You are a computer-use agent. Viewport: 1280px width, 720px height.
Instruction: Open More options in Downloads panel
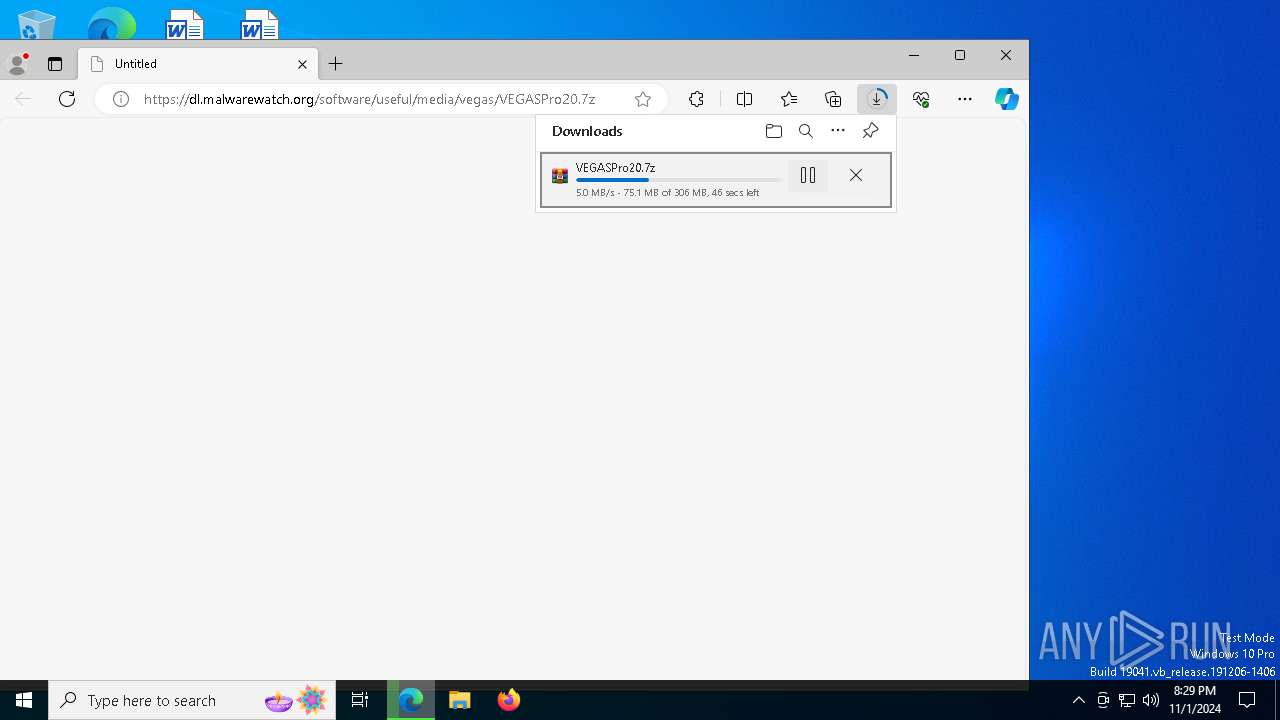(838, 131)
